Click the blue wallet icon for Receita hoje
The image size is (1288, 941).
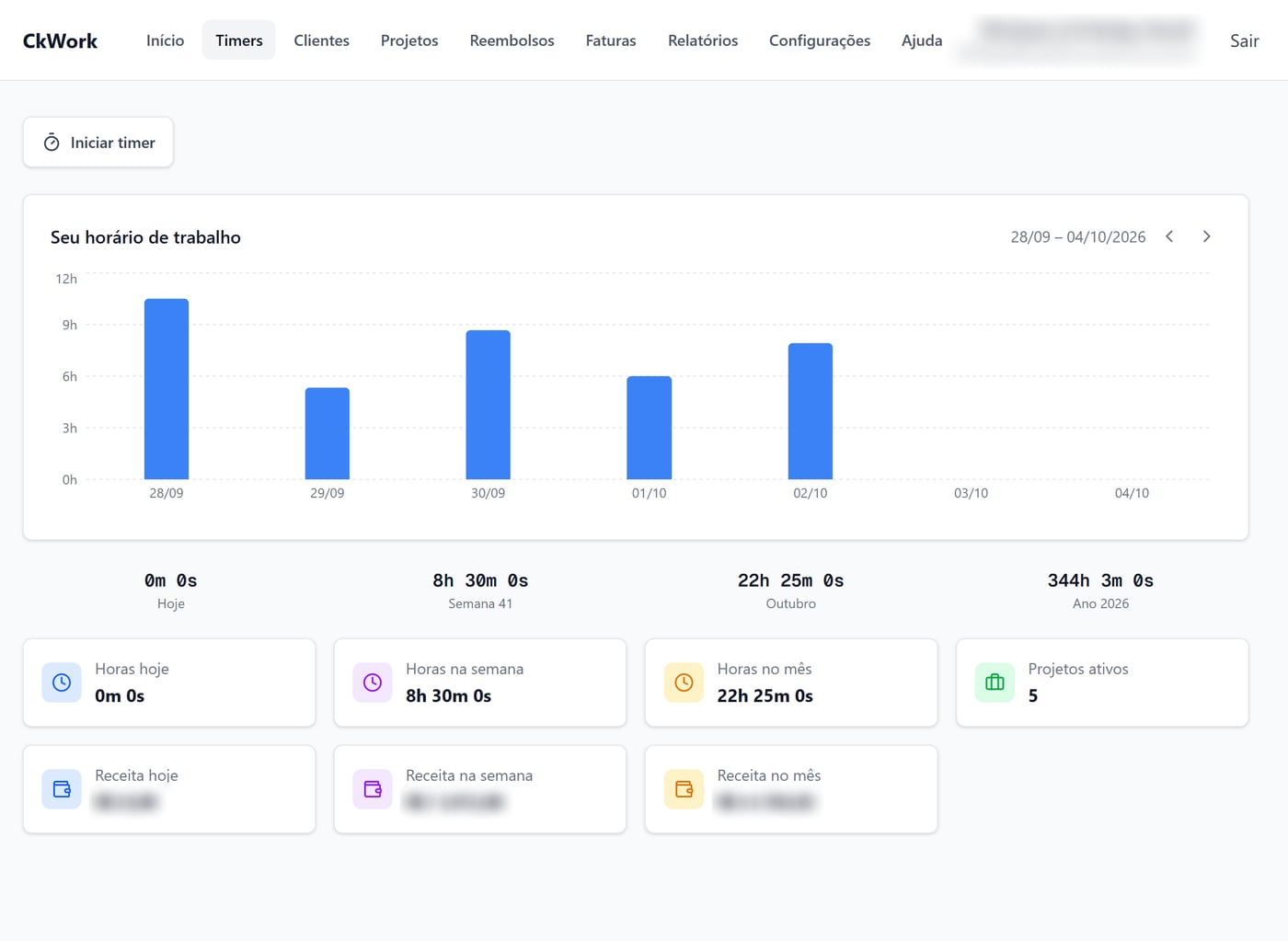pyautogui.click(x=62, y=789)
